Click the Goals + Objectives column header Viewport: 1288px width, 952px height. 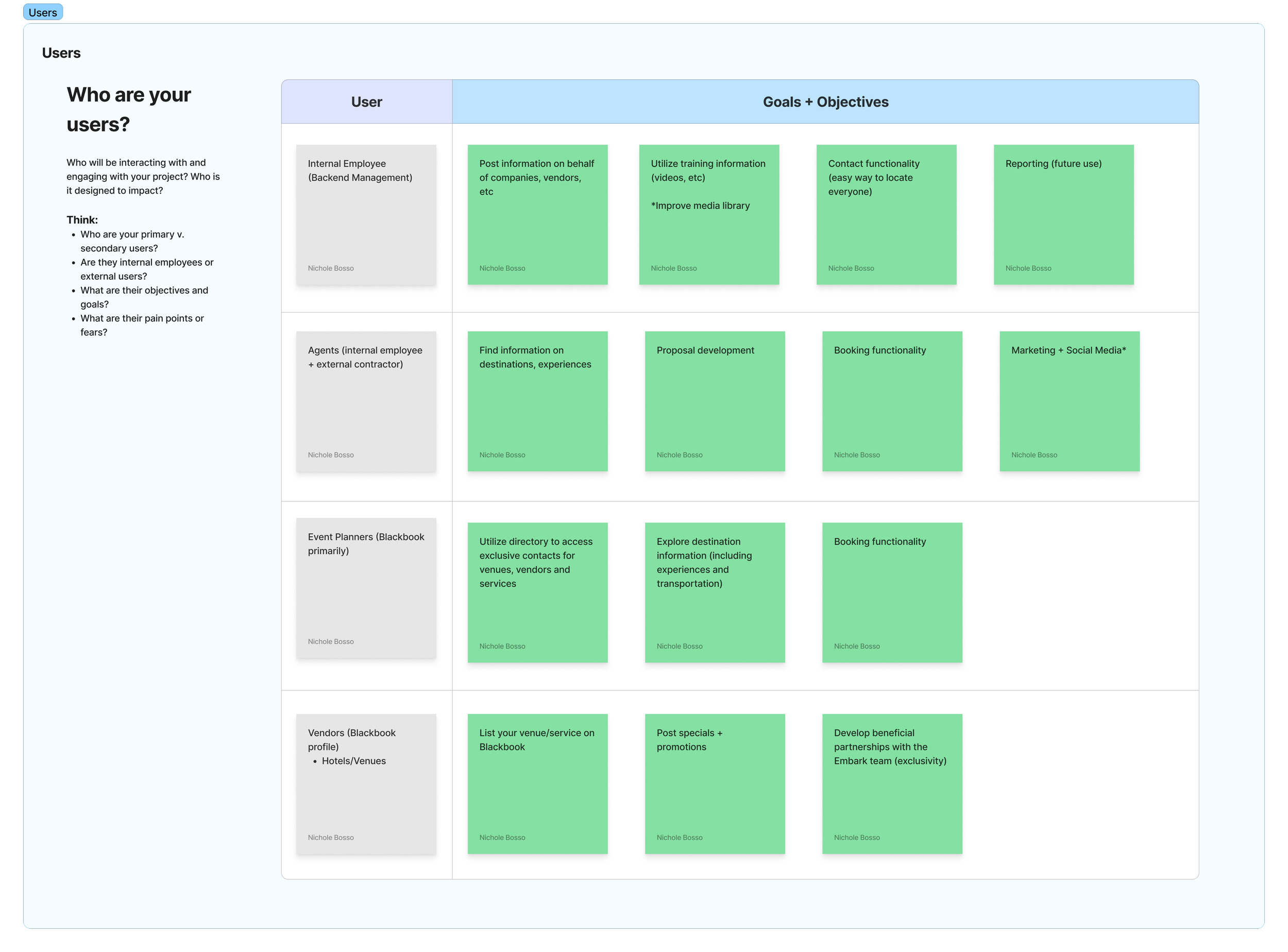(825, 101)
